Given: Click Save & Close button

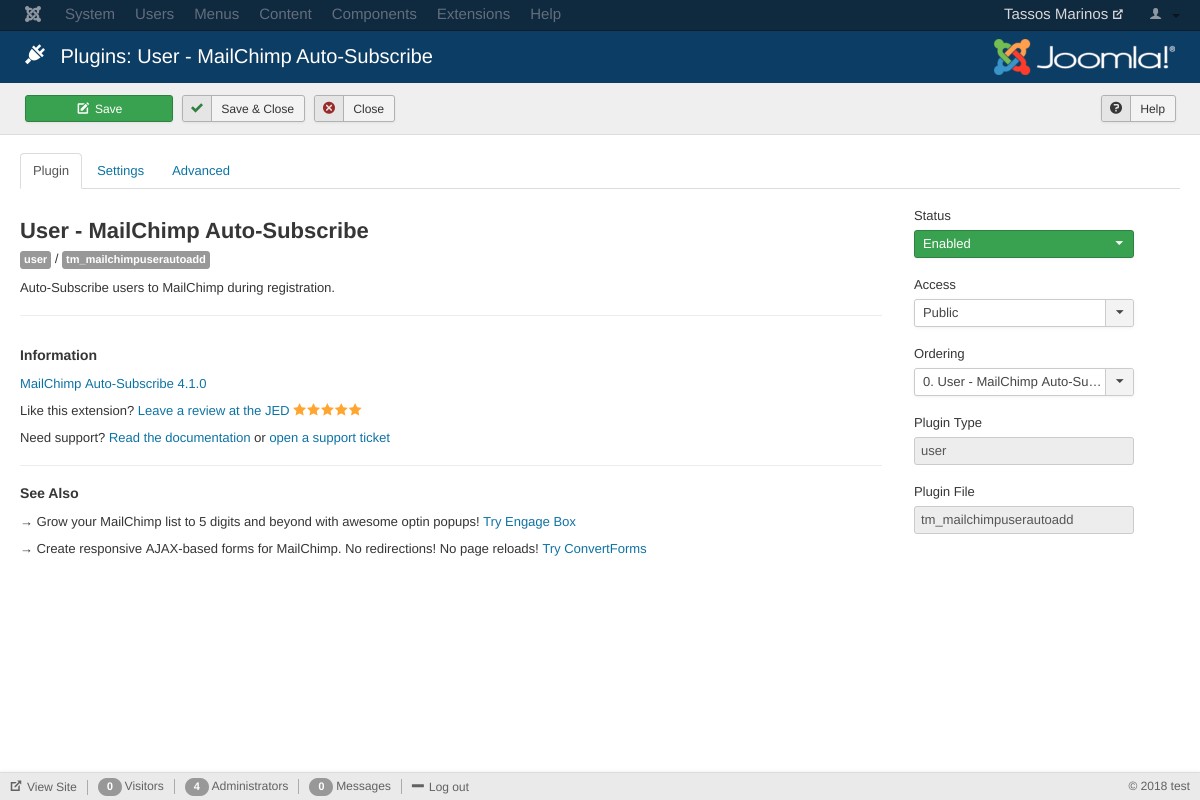Looking at the screenshot, I should click(x=243, y=108).
